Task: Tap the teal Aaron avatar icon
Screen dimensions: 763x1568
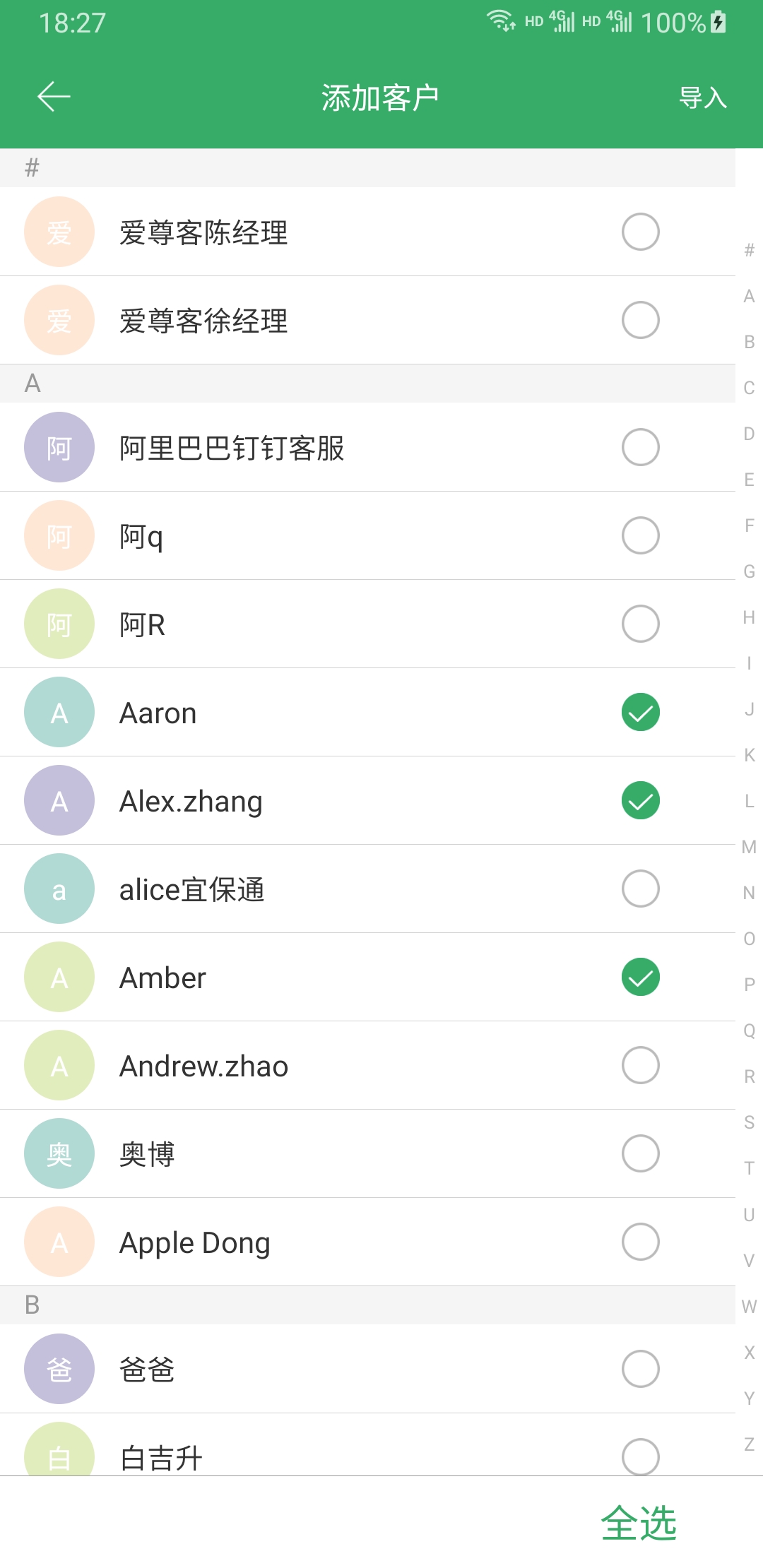Action: point(59,712)
